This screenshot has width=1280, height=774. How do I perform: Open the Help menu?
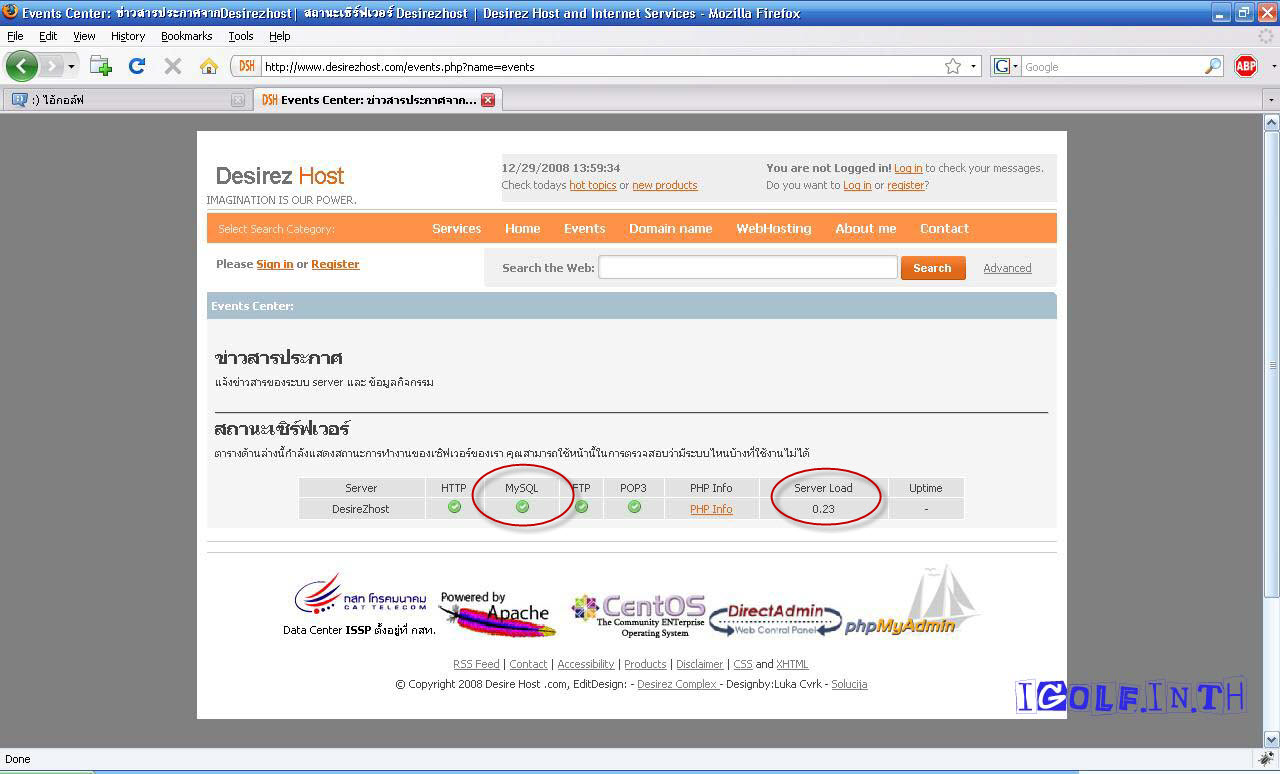tap(279, 36)
